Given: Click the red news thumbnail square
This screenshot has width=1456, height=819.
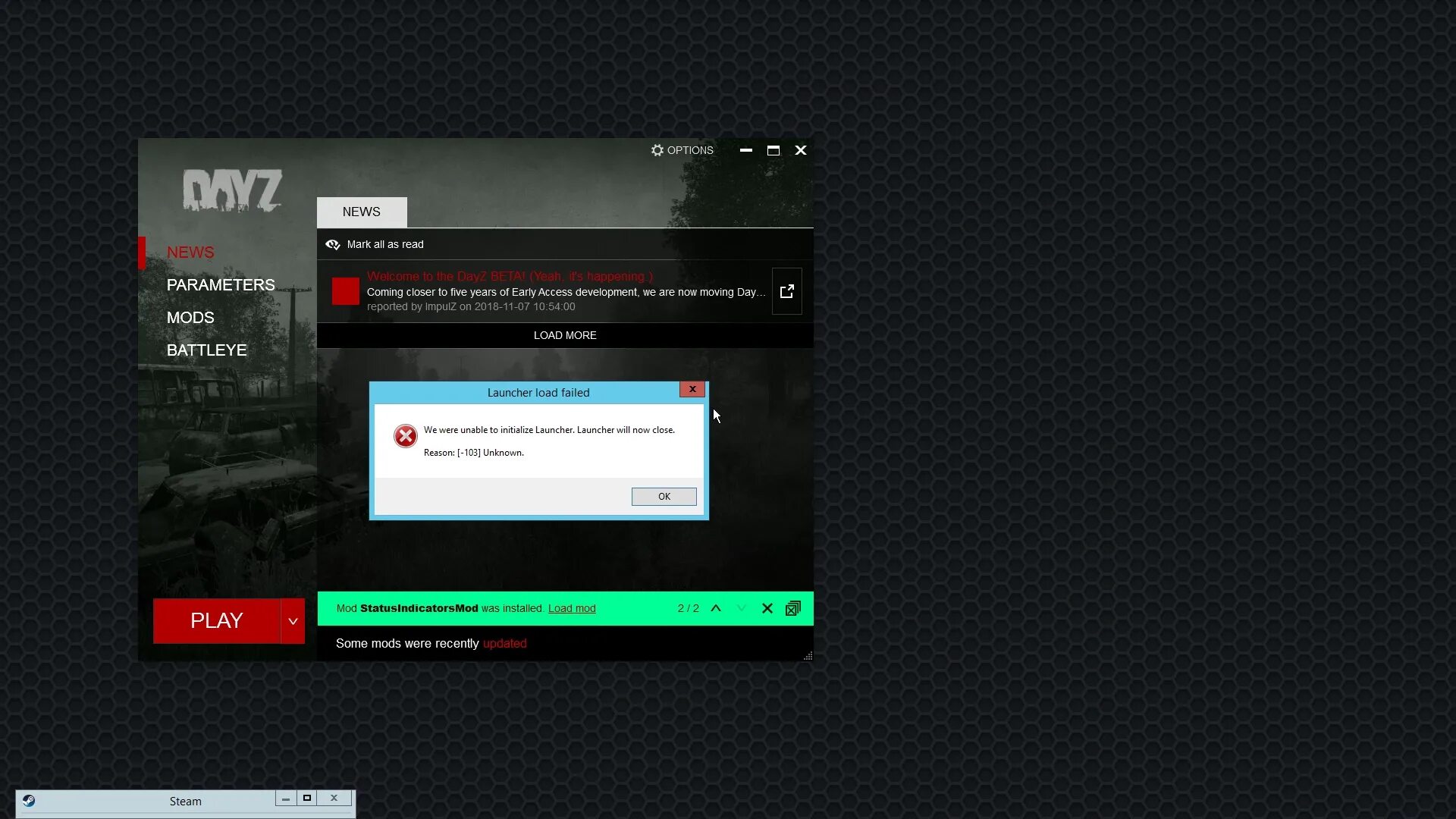Looking at the screenshot, I should pyautogui.click(x=346, y=291).
